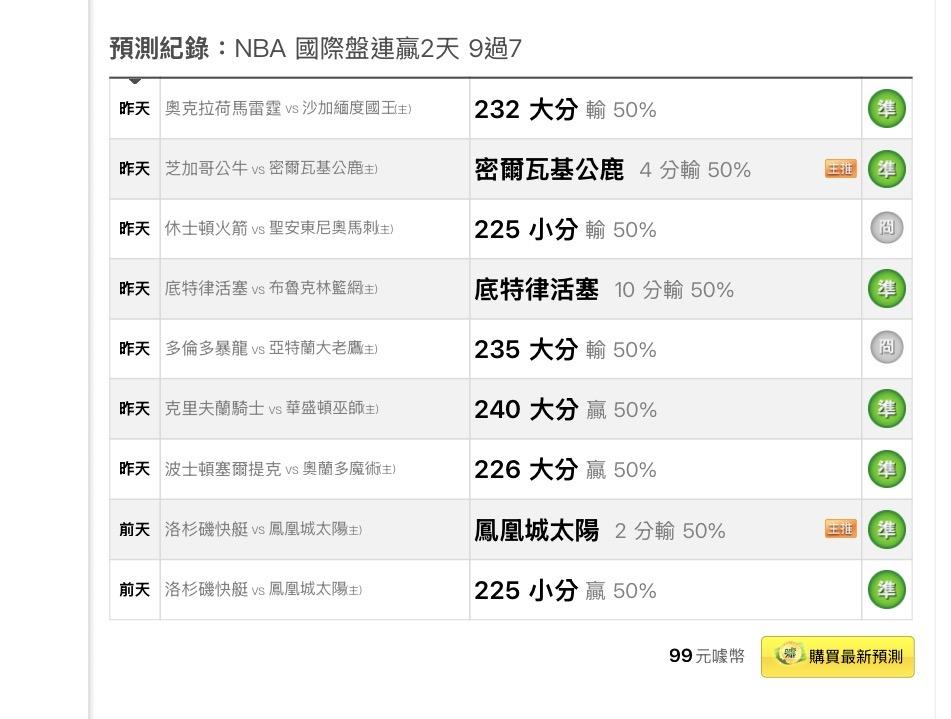Open the 奧克拉荷馬雷霆 vs 沙加緬度國王 matchup
This screenshot has height=719, width=951.
coord(288,109)
